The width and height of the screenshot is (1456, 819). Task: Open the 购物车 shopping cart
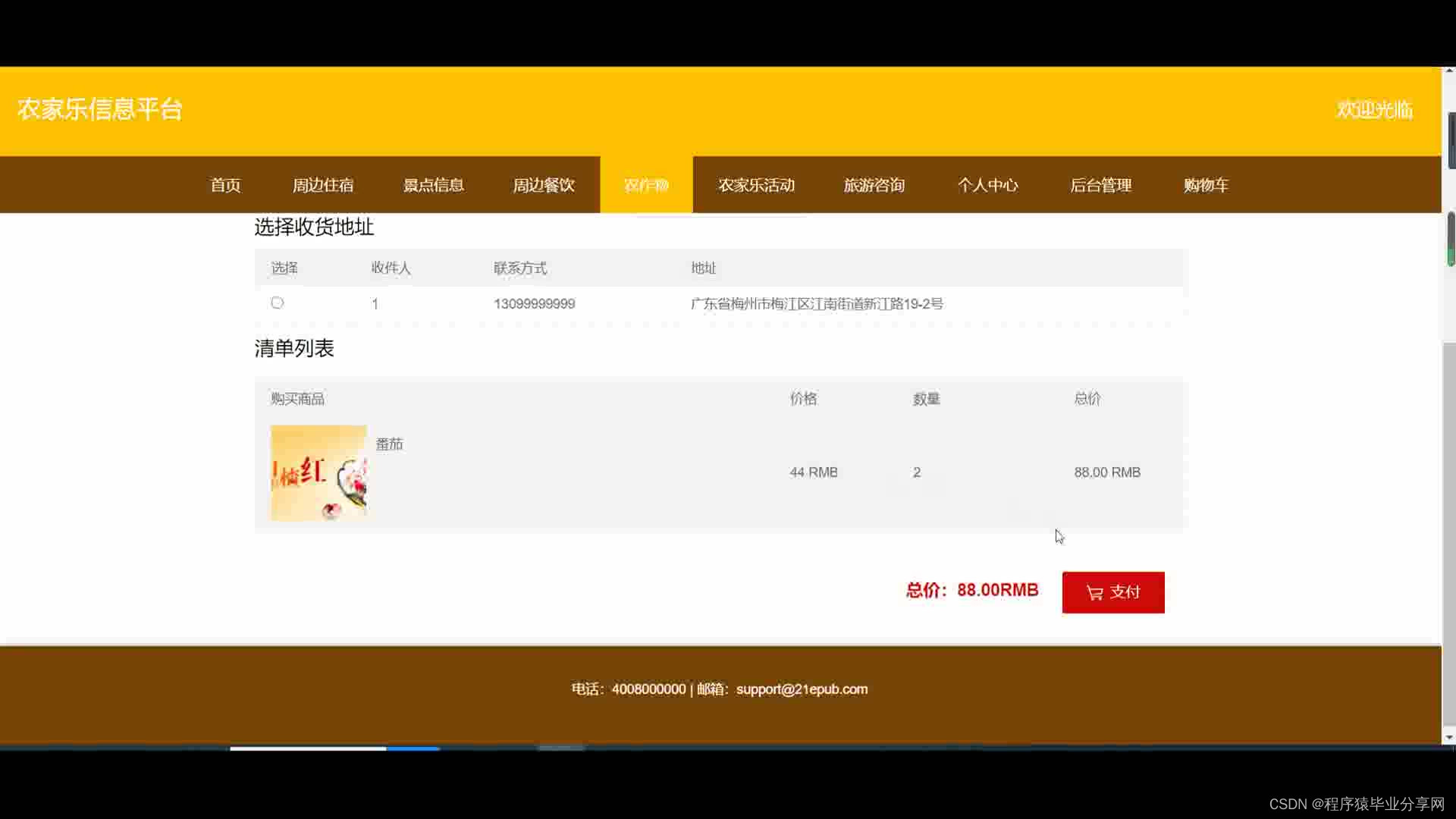click(x=1206, y=185)
